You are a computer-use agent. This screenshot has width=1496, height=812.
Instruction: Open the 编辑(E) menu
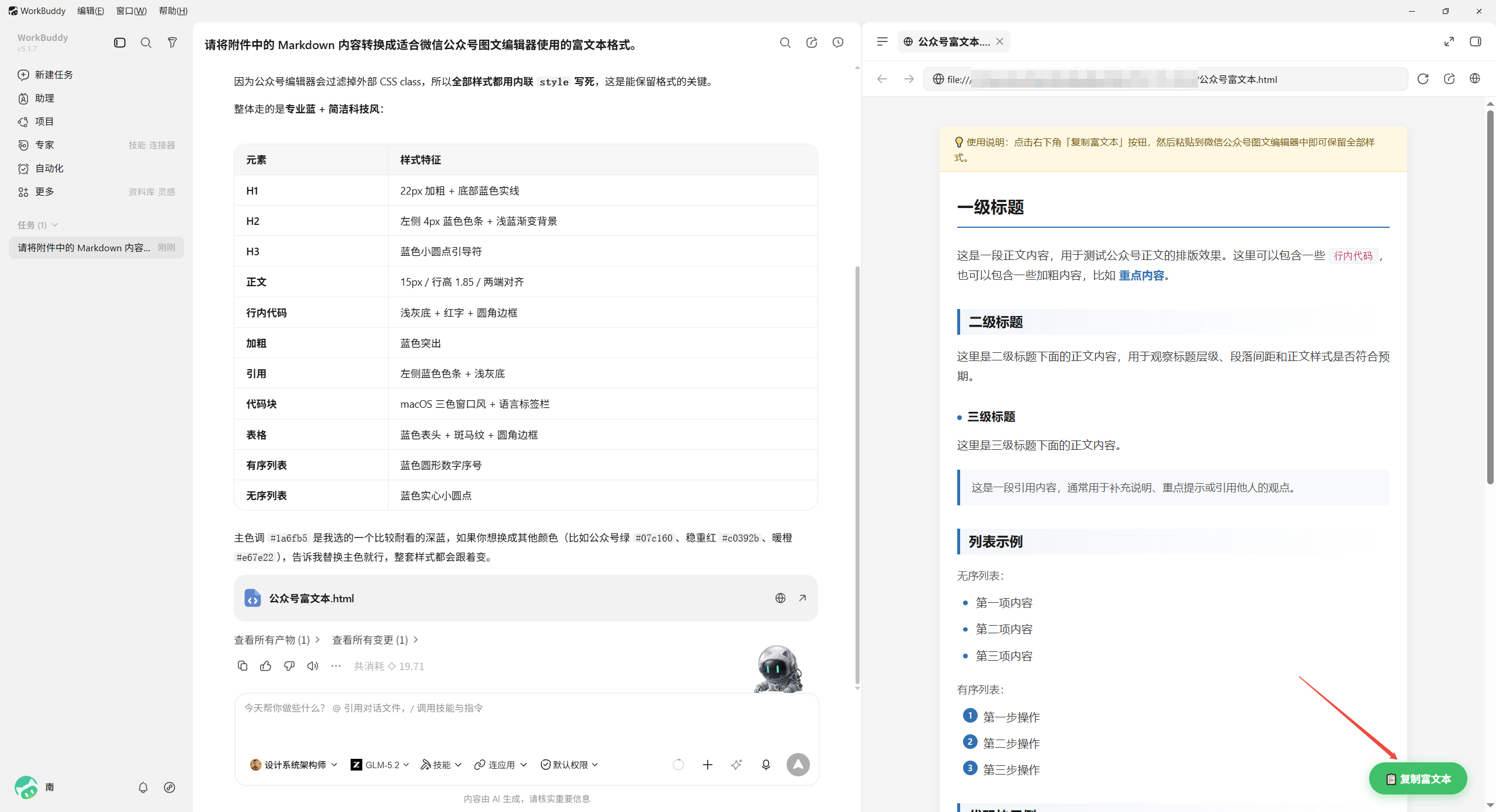[x=91, y=11]
